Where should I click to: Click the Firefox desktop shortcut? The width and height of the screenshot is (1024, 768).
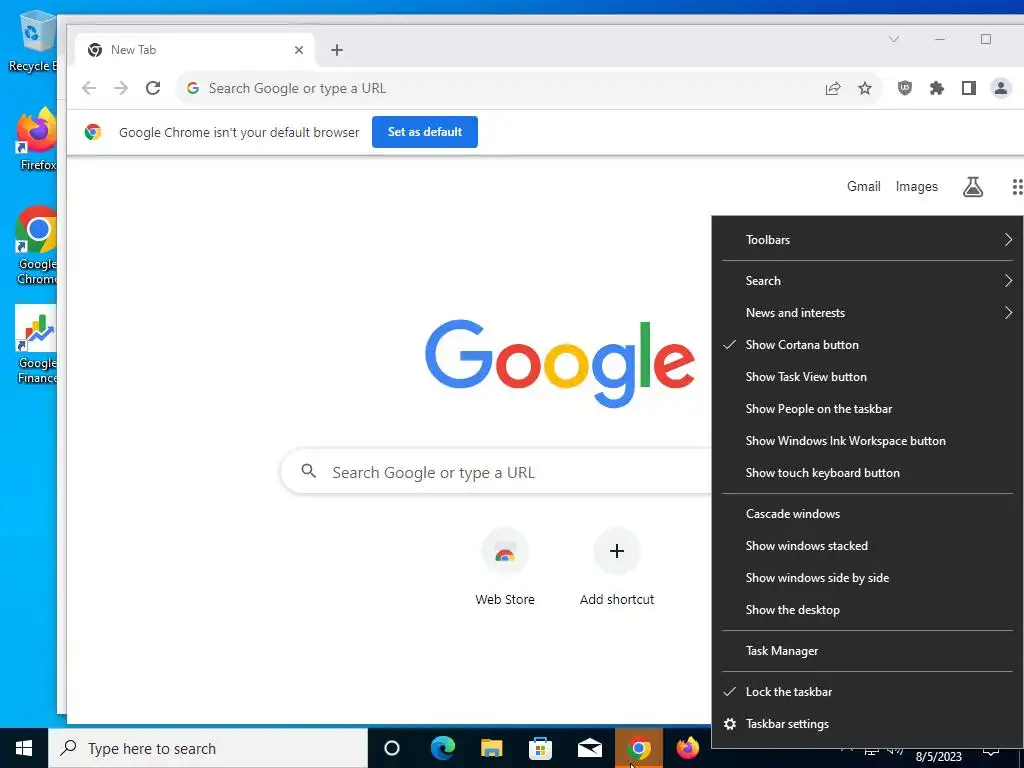36,139
